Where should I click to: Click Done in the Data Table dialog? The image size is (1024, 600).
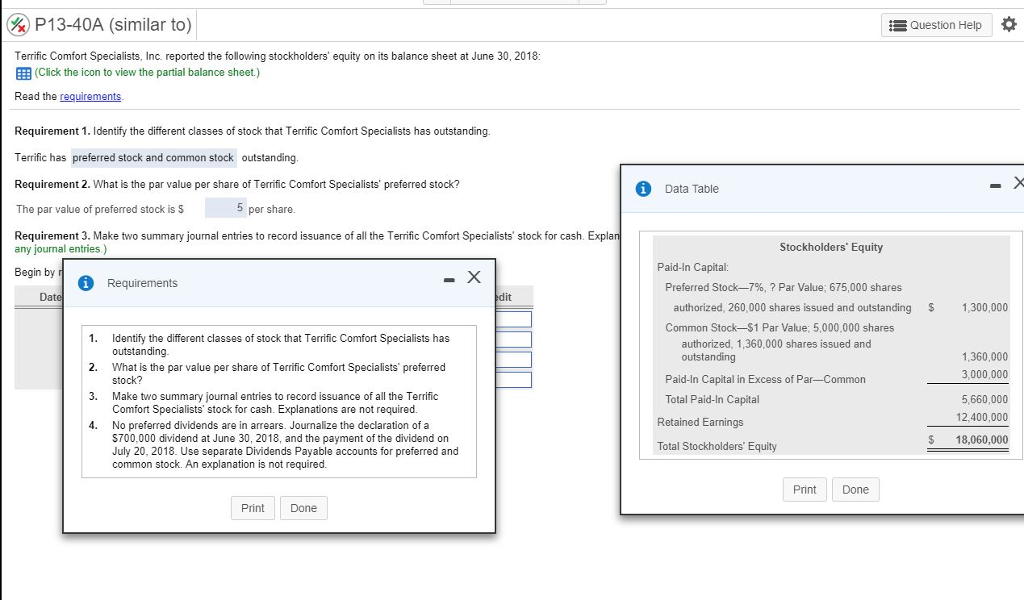[856, 490]
